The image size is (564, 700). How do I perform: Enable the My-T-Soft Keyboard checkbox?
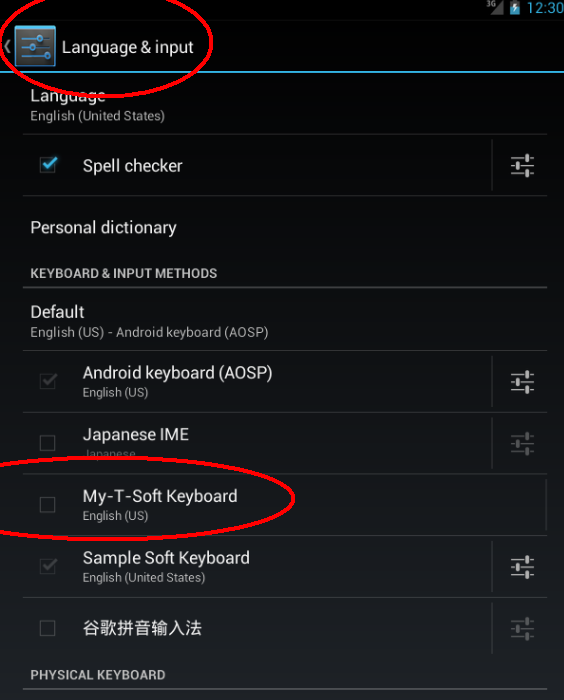pyautogui.click(x=47, y=504)
